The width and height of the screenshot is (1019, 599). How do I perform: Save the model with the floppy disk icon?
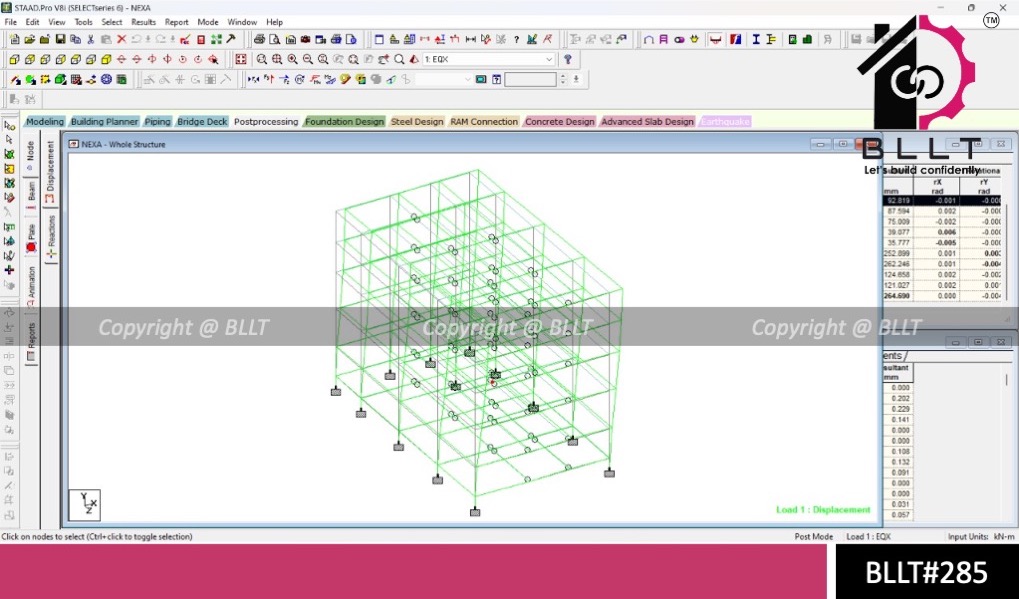tap(60, 39)
